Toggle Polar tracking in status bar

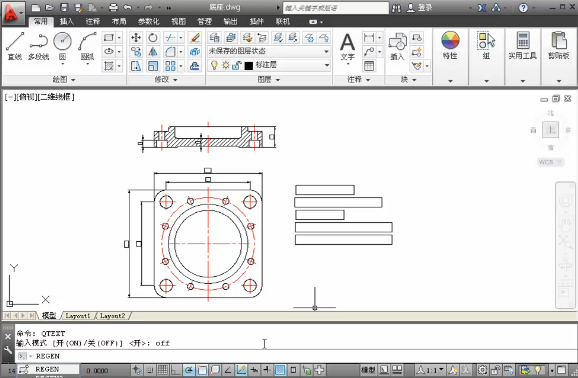pos(189,370)
